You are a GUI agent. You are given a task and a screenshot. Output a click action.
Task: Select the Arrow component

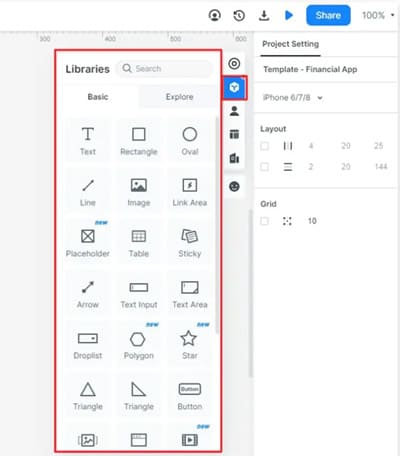point(88,294)
